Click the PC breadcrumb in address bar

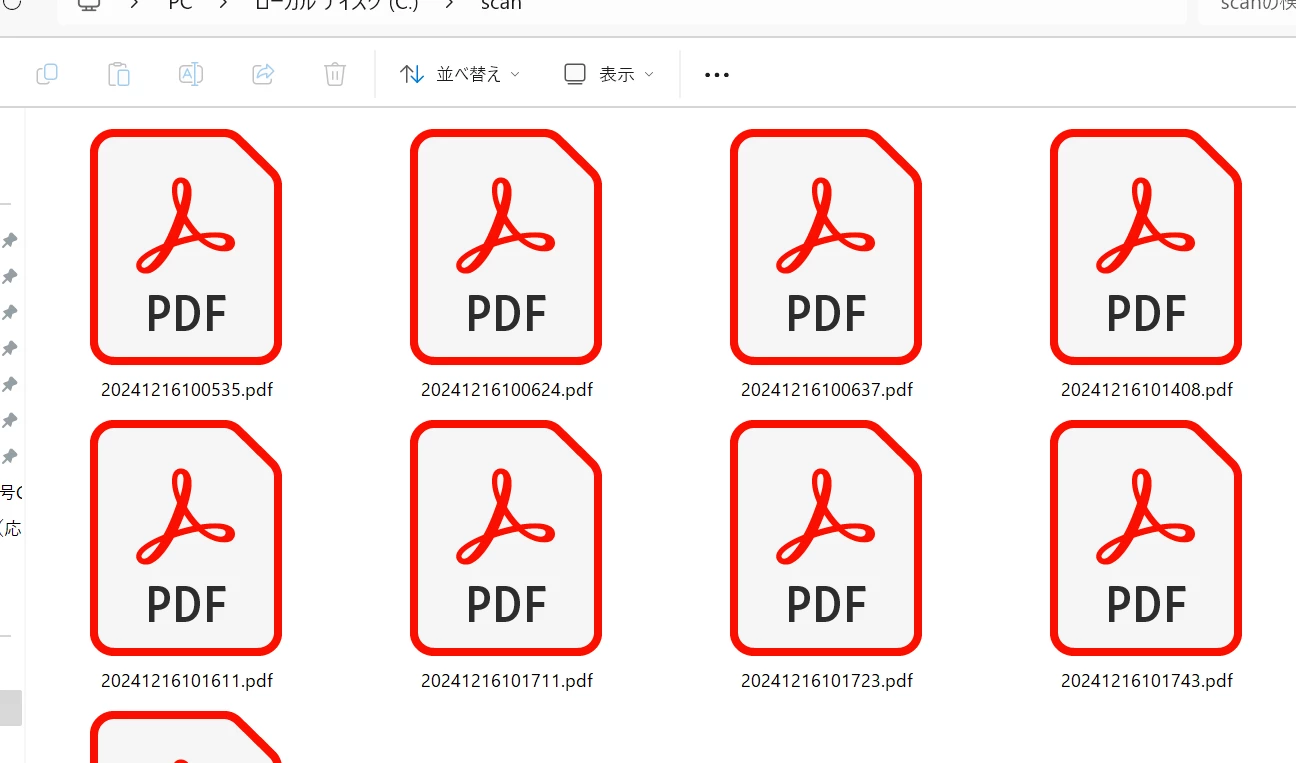coord(180,5)
